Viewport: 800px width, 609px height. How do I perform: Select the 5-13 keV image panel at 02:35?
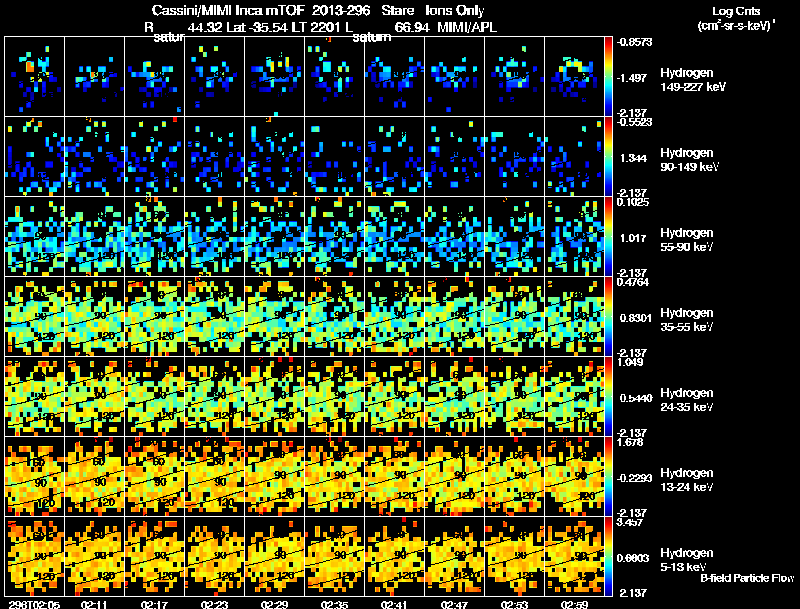point(335,557)
